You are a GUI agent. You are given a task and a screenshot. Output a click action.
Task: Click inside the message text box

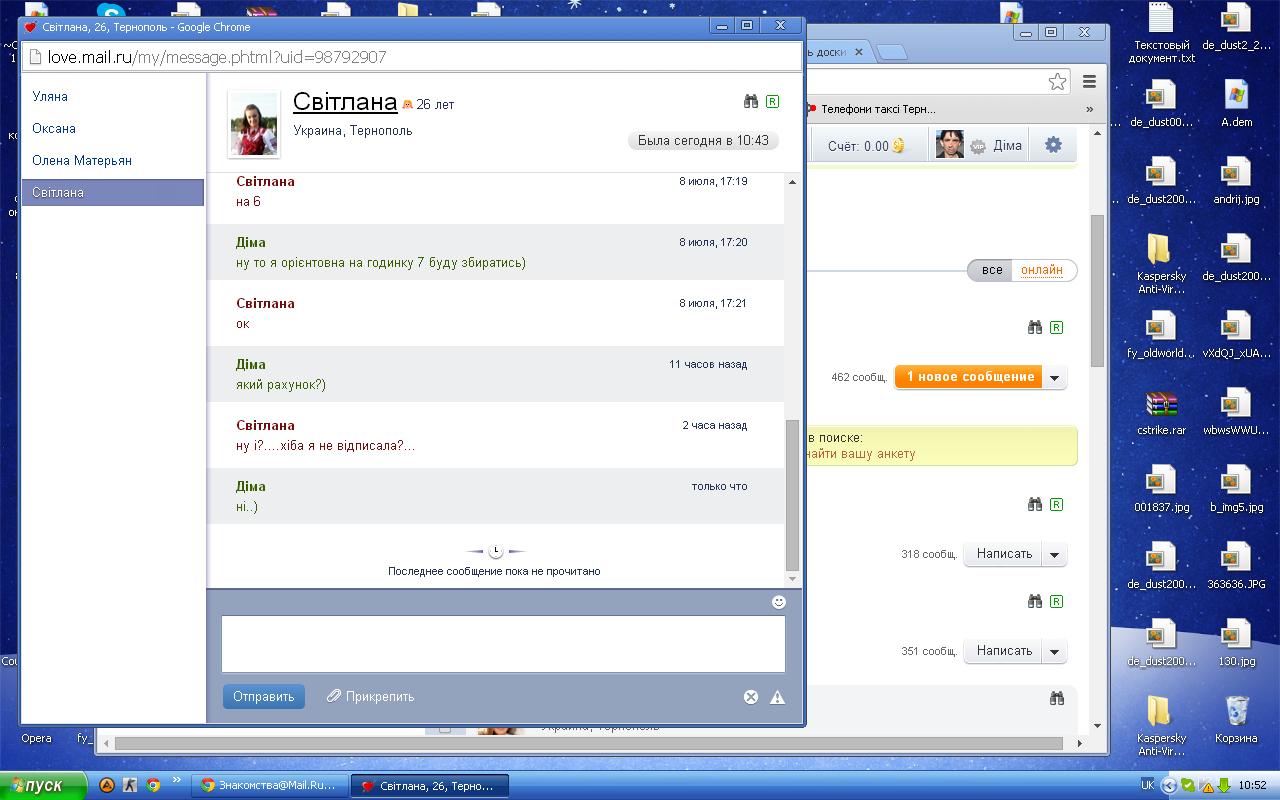coord(503,644)
